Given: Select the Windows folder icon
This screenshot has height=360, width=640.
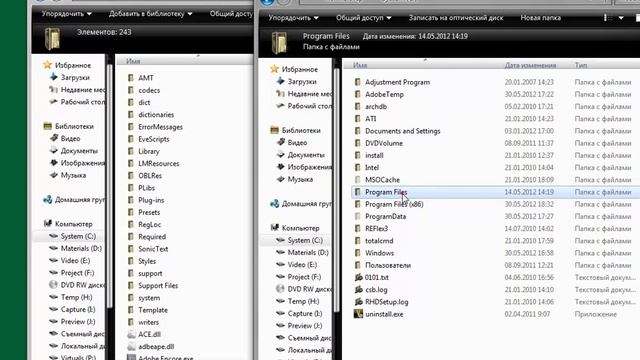Looking at the screenshot, I should 358,253.
